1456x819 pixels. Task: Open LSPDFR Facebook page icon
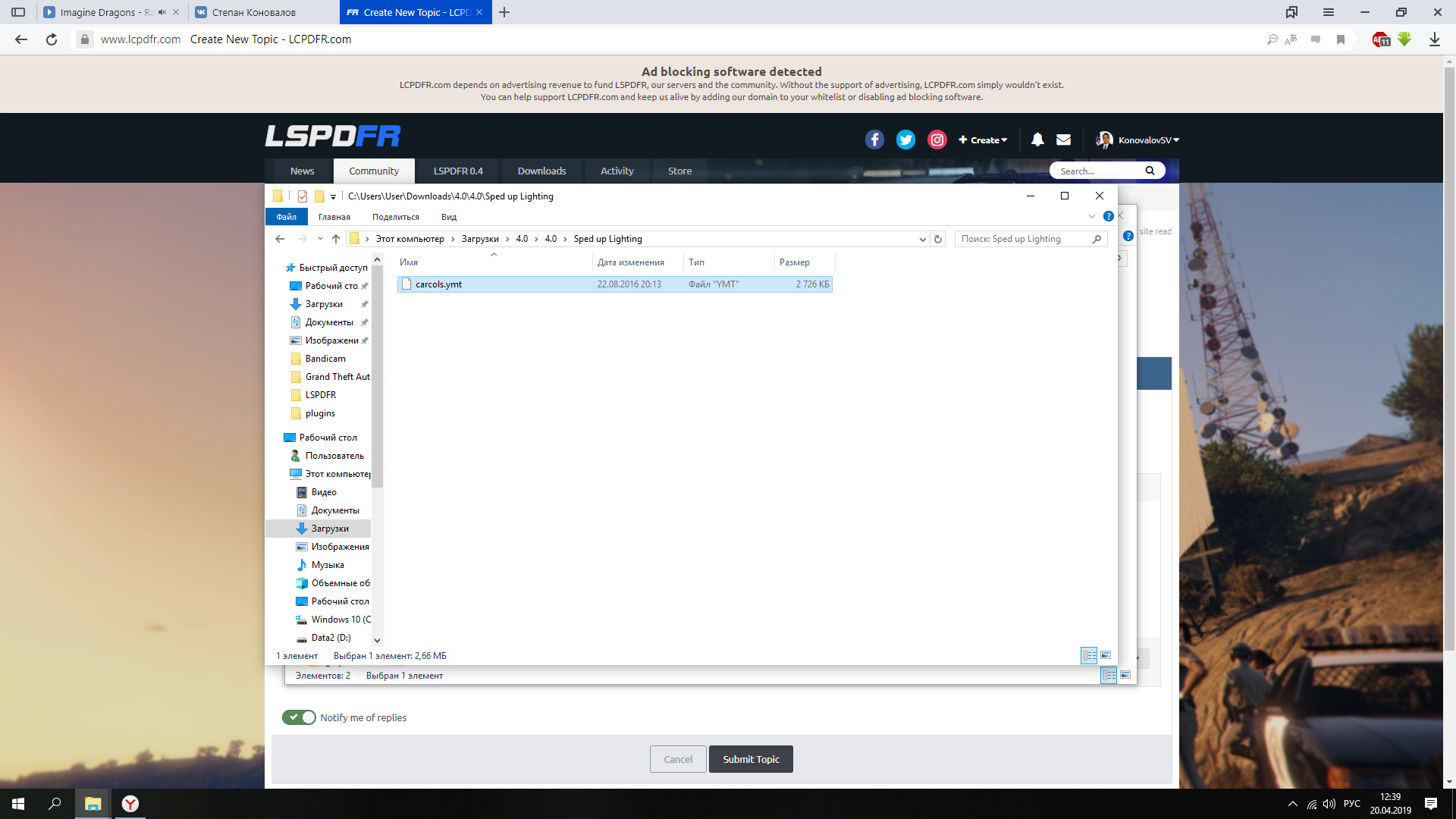[874, 140]
